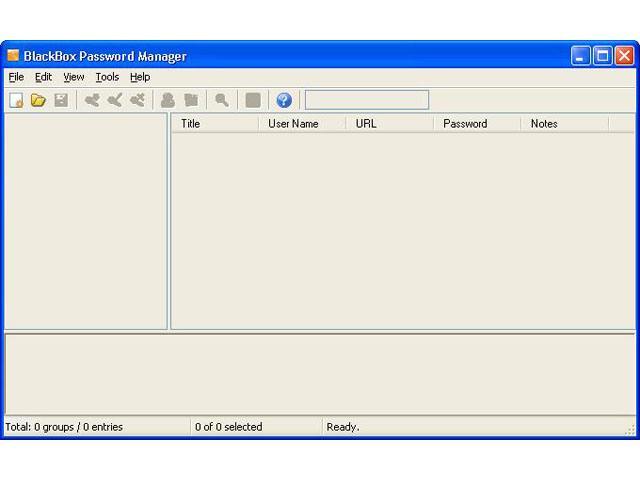Click the New database toolbar icon

click(x=16, y=100)
